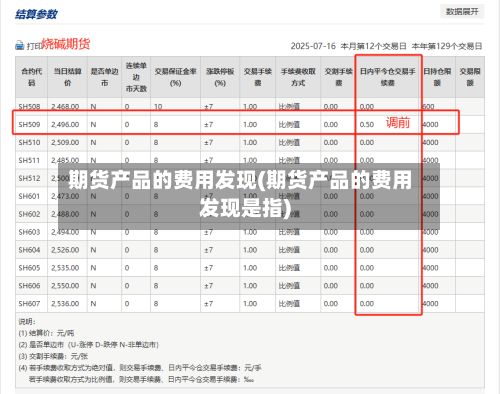Click margin rate 10 in SH508 row
Image resolution: width=500 pixels, height=394 pixels.
click(158, 107)
